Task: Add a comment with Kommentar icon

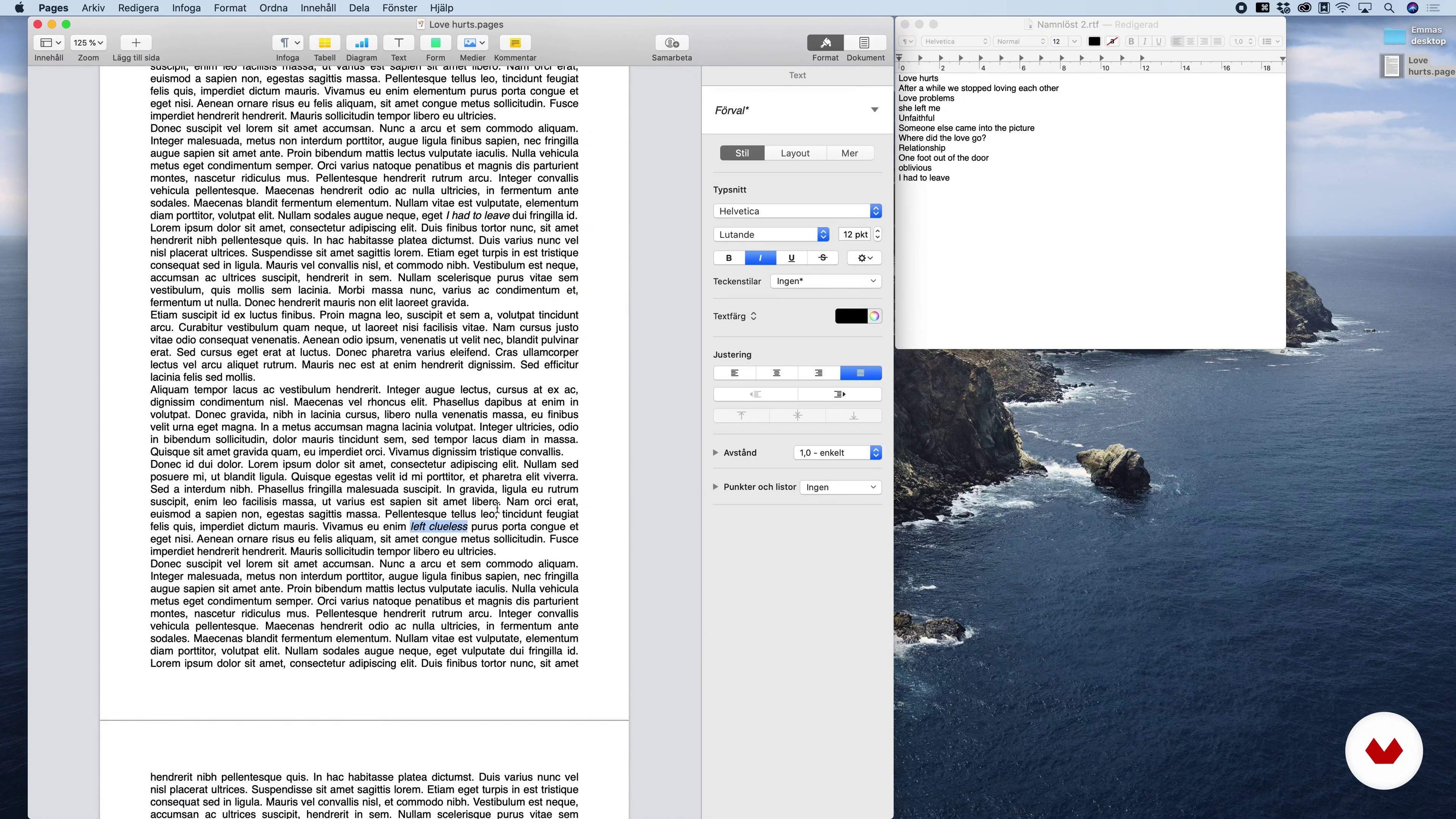Action: coord(515,43)
